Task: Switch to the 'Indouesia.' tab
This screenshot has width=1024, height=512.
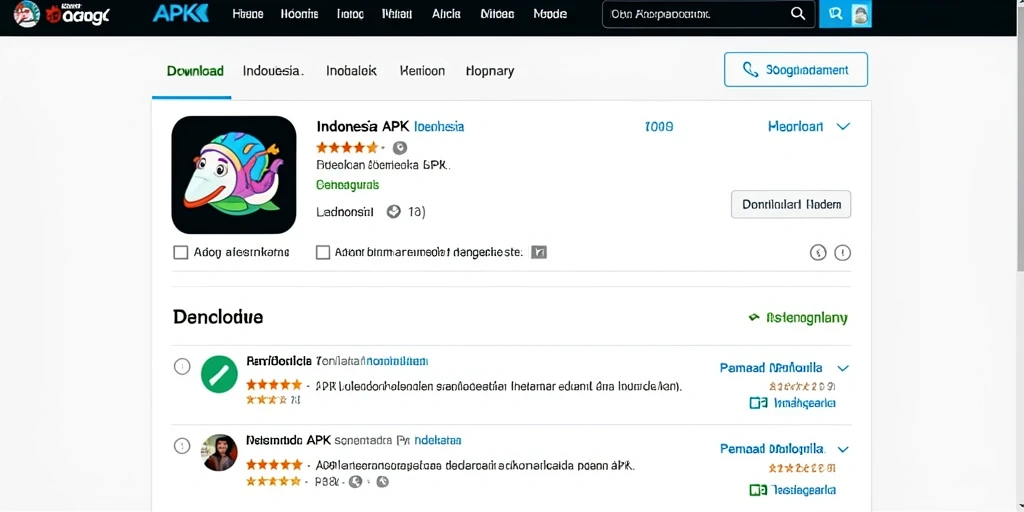Action: 273,71
